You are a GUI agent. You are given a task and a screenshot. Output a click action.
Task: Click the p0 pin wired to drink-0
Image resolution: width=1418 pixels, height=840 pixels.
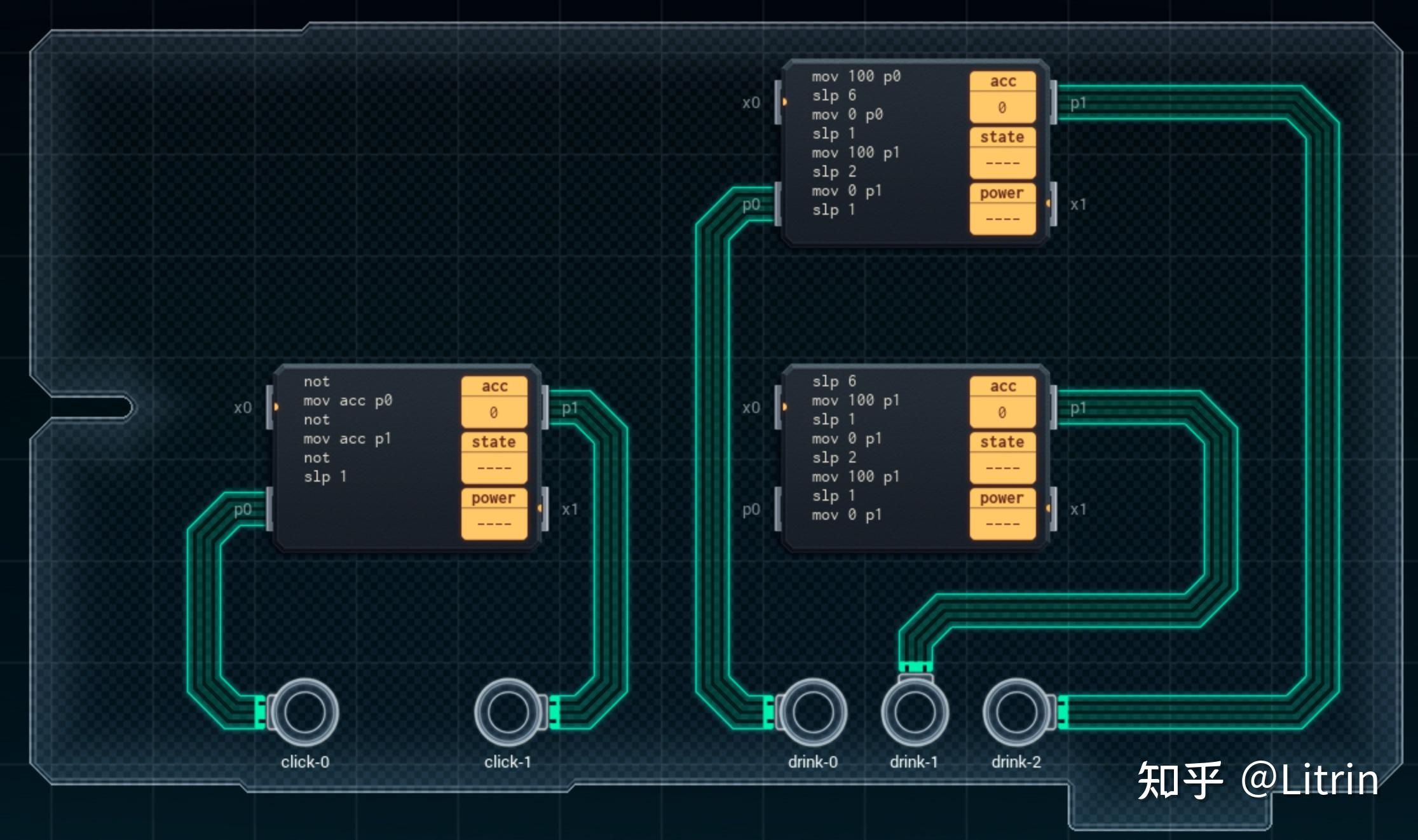pos(779,204)
